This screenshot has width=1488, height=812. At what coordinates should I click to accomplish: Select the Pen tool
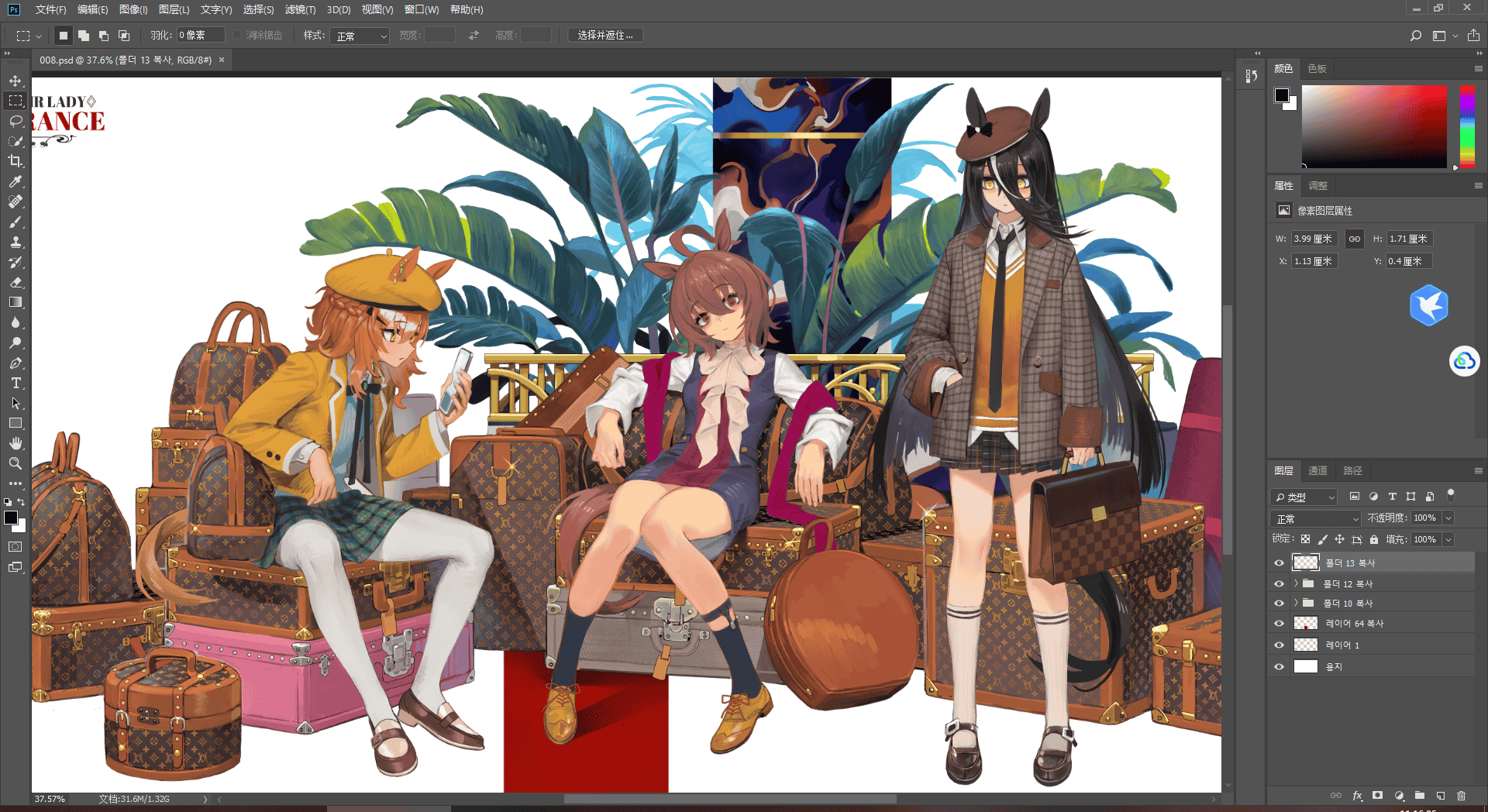[x=15, y=363]
